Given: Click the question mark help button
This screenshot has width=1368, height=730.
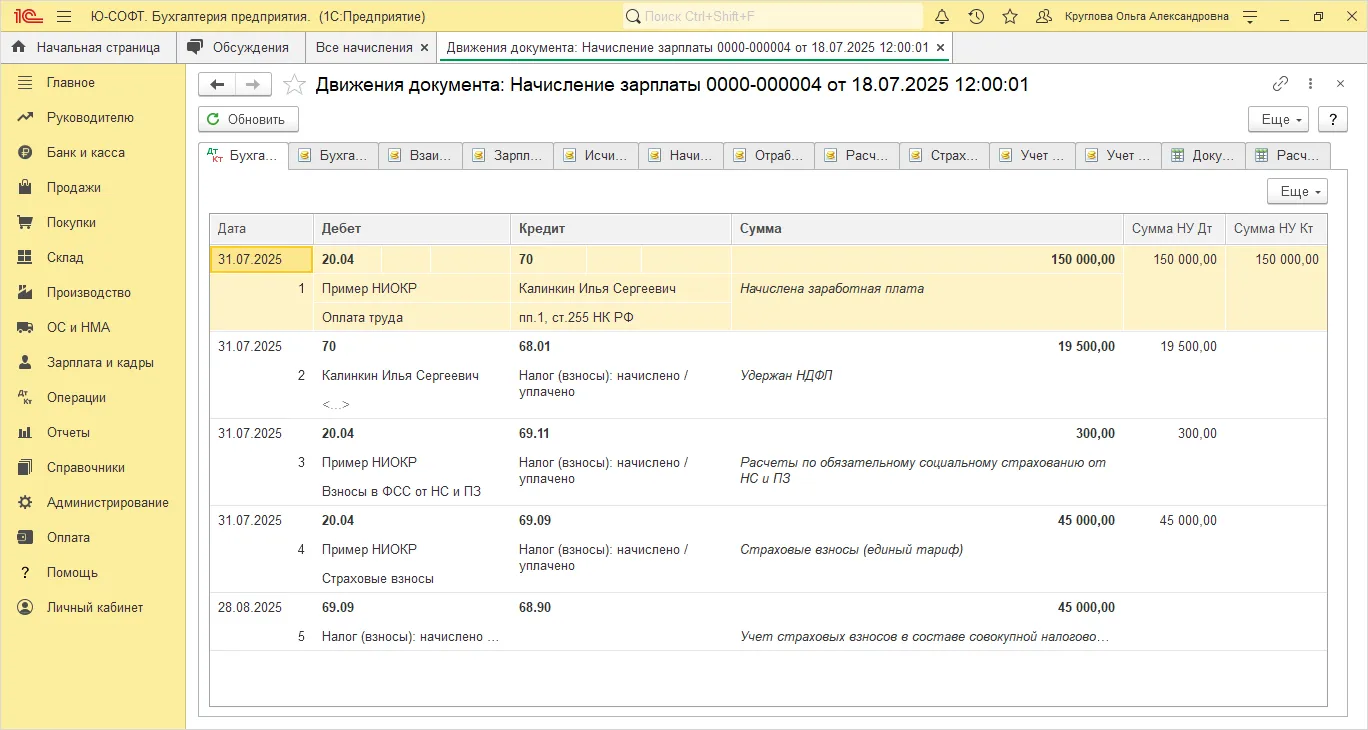Looking at the screenshot, I should 1333,119.
